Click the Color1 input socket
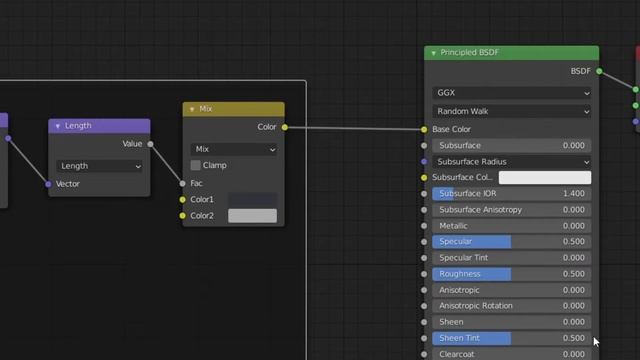 tap(182, 200)
